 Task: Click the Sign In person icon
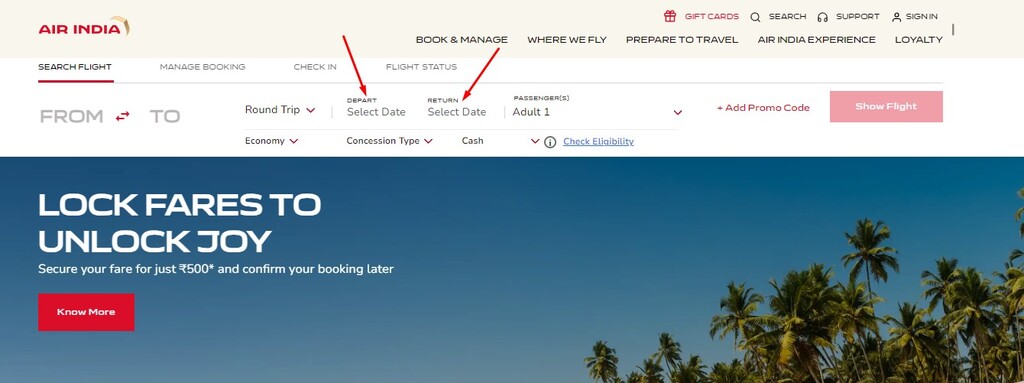tap(897, 17)
